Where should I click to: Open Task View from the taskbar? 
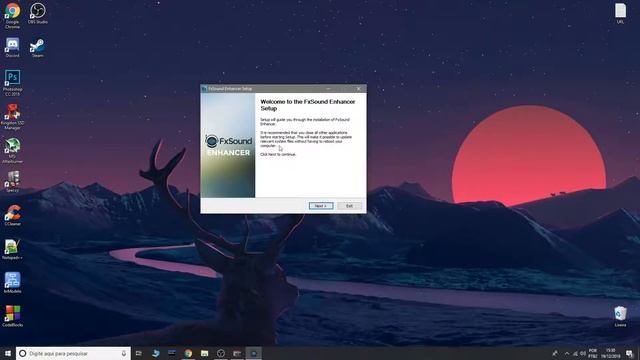tap(139, 353)
